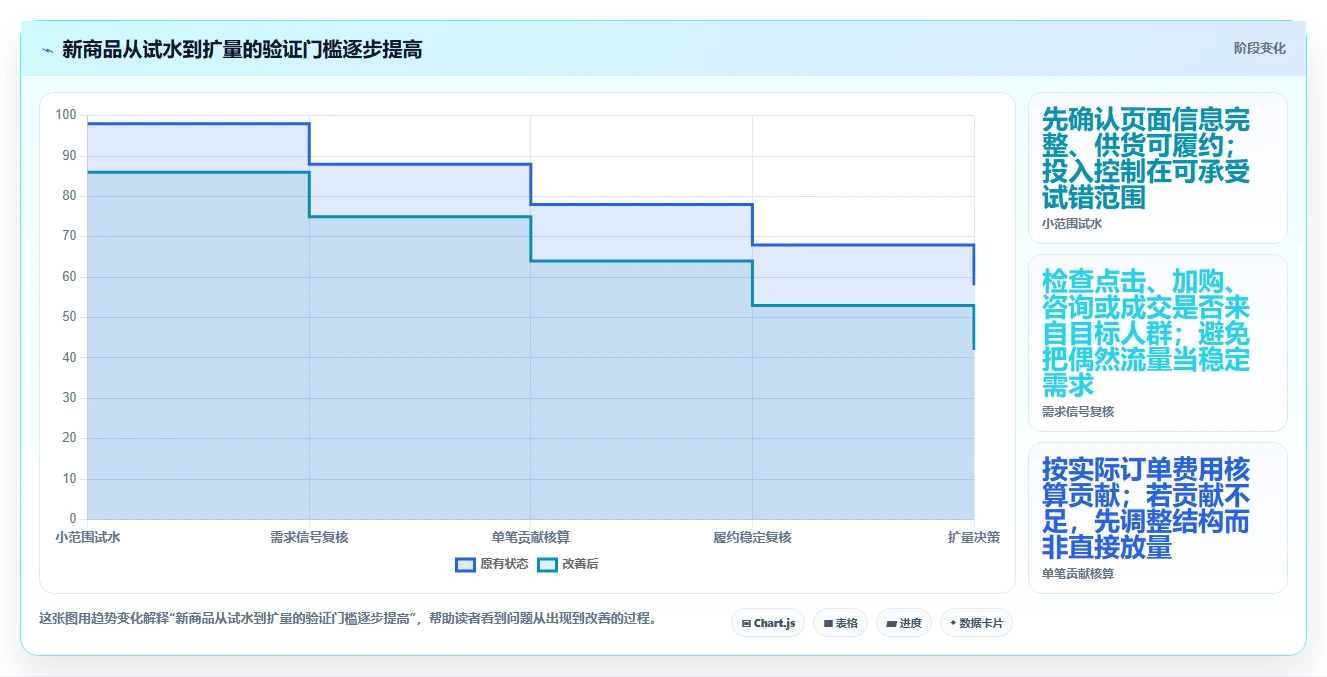This screenshot has width=1327, height=677.
Task: Click the x-axis label 需求信号复核
Action: point(309,537)
